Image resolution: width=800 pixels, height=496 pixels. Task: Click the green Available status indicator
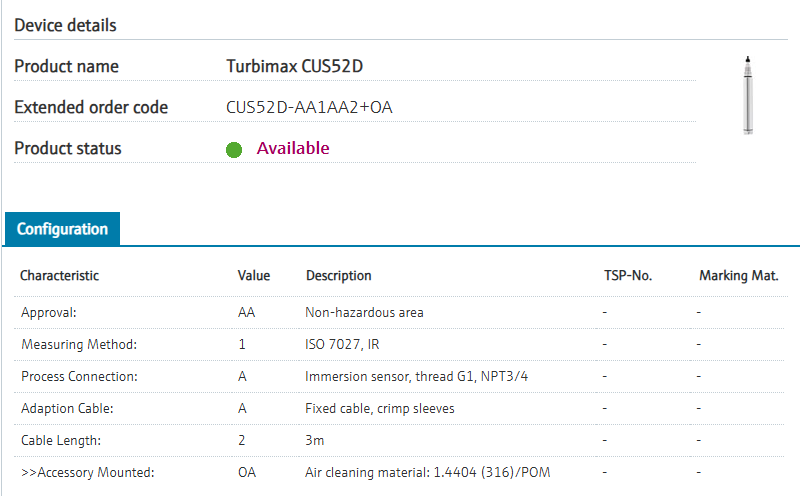234,150
